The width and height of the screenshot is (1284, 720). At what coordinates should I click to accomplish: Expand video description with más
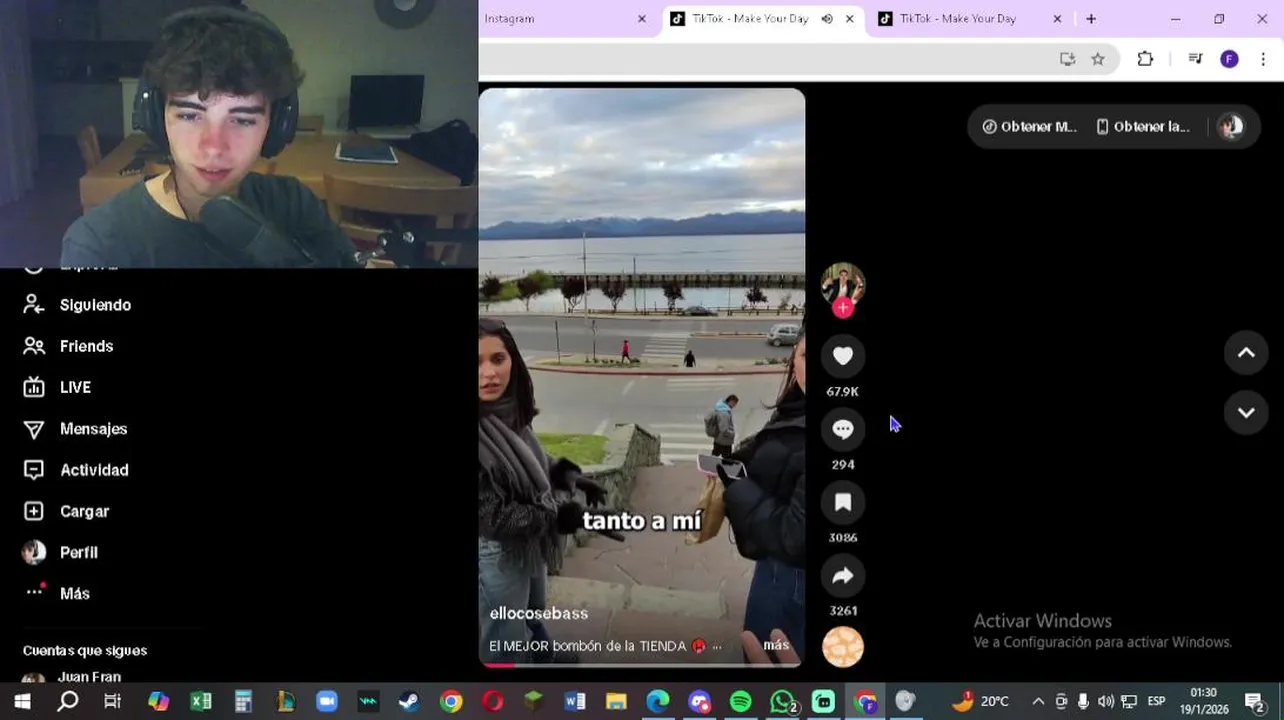pos(776,645)
